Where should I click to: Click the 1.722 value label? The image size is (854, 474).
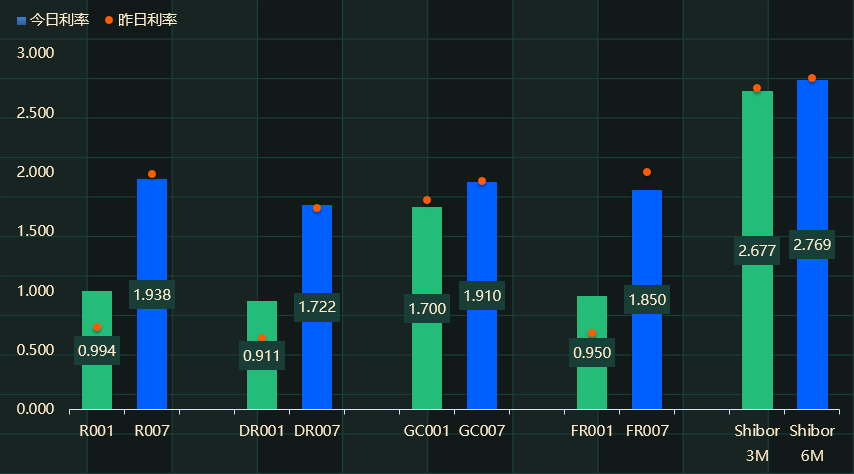point(317,307)
